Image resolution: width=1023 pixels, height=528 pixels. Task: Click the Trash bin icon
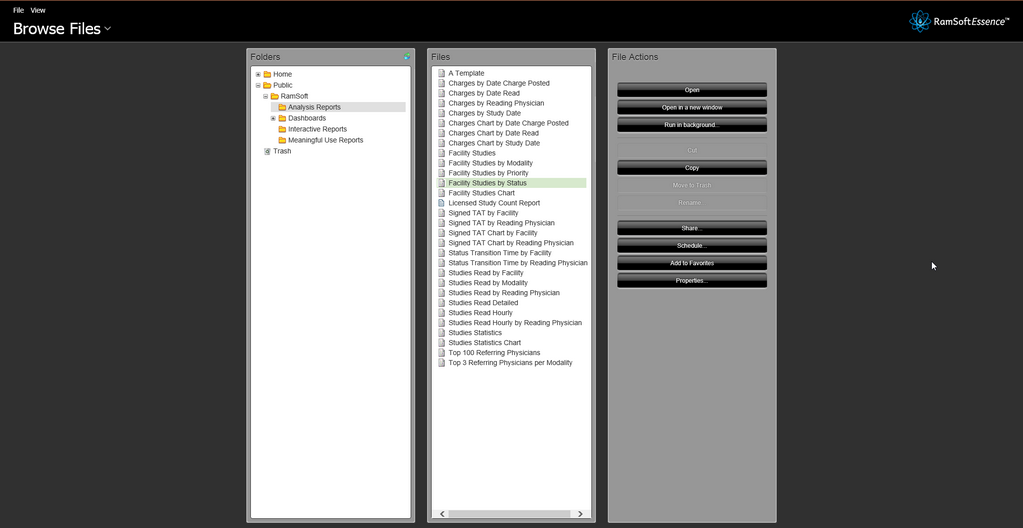tap(267, 152)
